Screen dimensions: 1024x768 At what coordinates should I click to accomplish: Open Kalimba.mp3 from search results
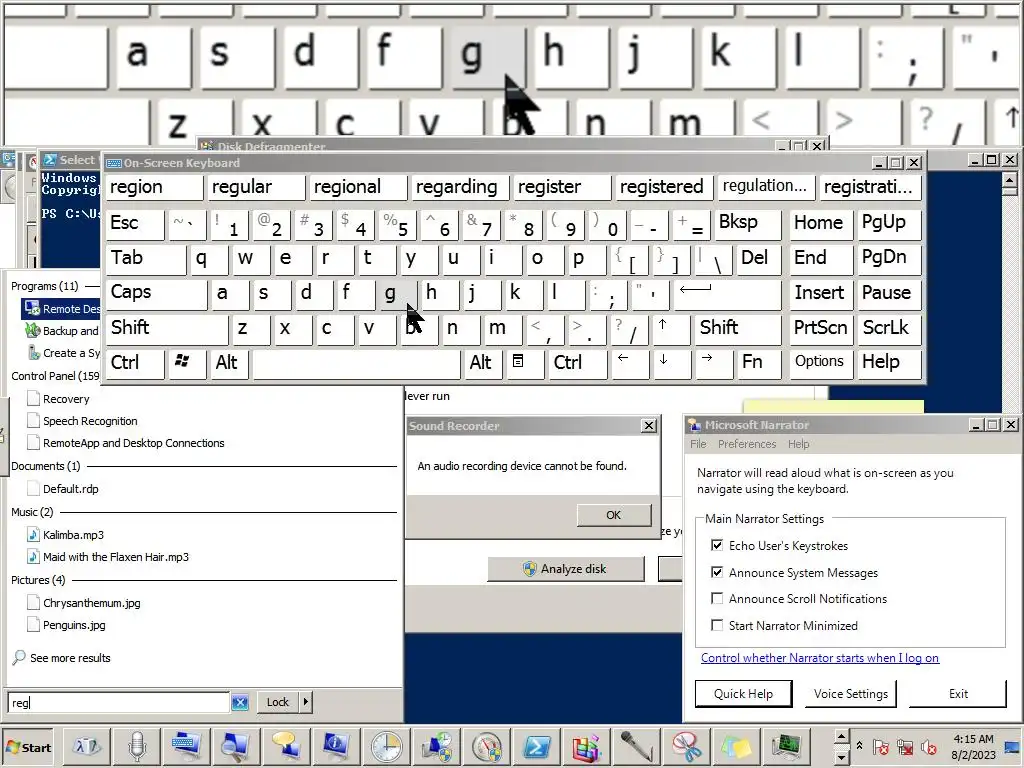pos(73,535)
